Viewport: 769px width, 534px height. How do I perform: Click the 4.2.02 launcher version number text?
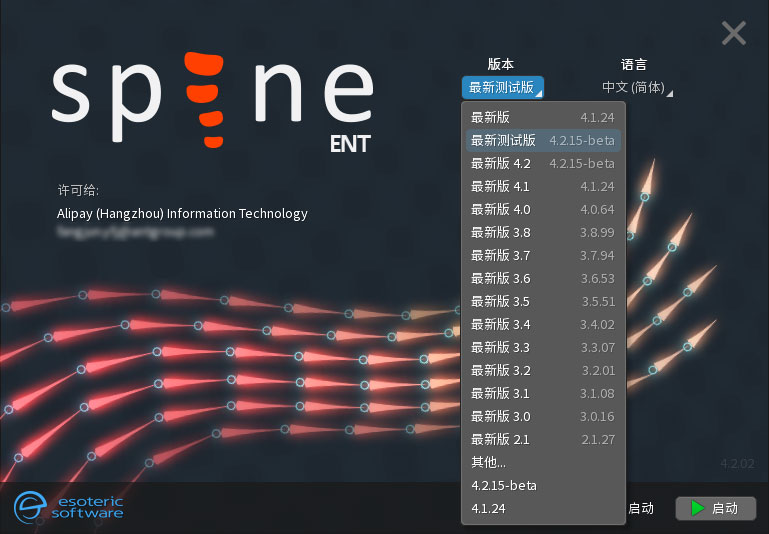[737, 464]
